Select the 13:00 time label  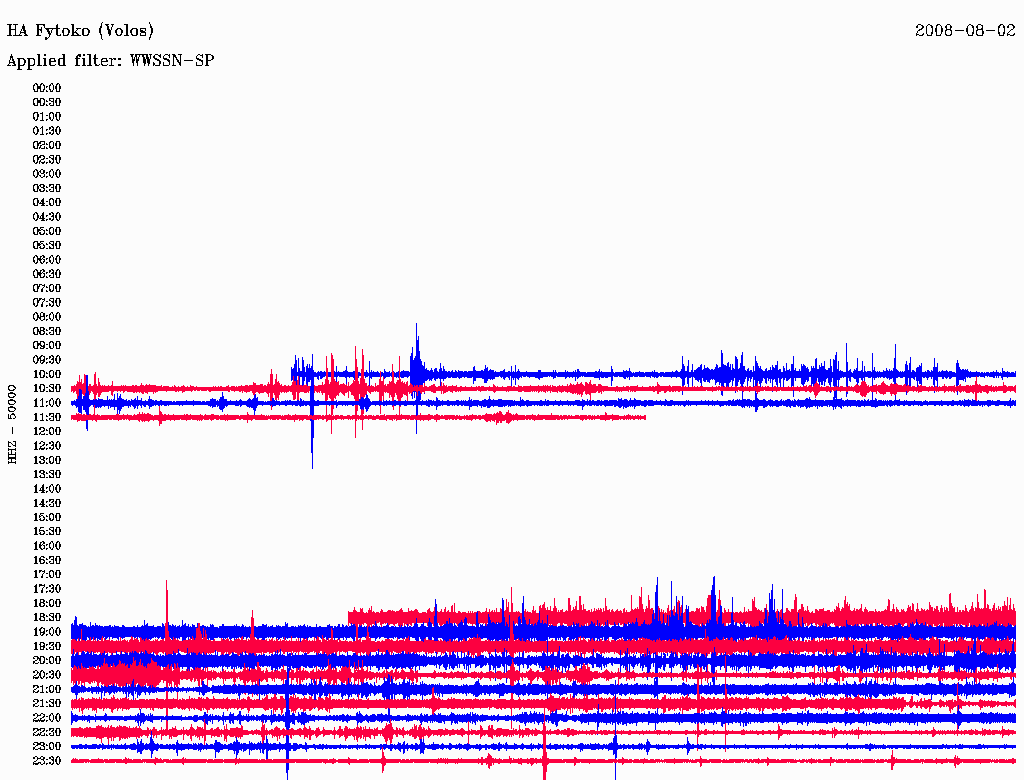tap(47, 460)
